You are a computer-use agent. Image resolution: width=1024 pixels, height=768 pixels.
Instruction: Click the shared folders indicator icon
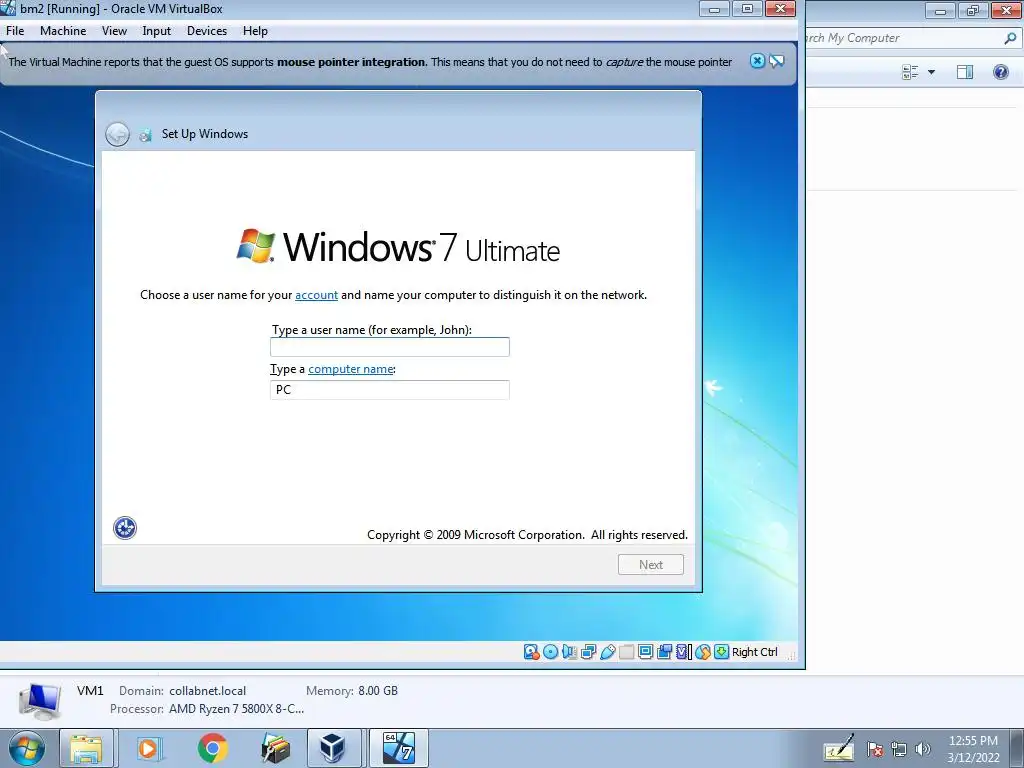pyautogui.click(x=626, y=652)
